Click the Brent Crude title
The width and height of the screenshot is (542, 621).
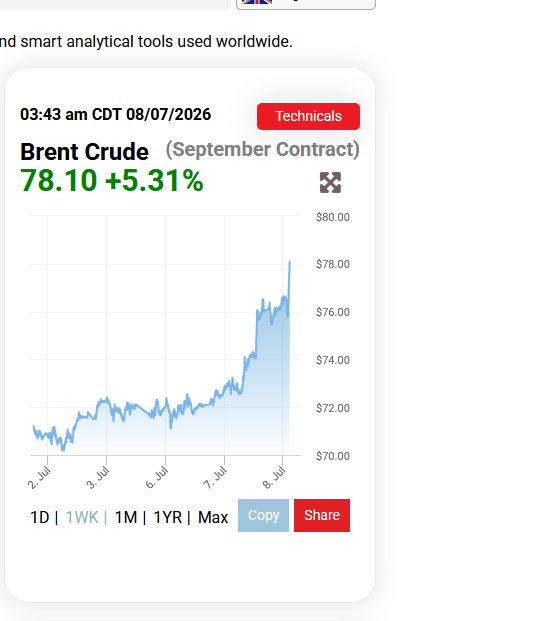[84, 152]
